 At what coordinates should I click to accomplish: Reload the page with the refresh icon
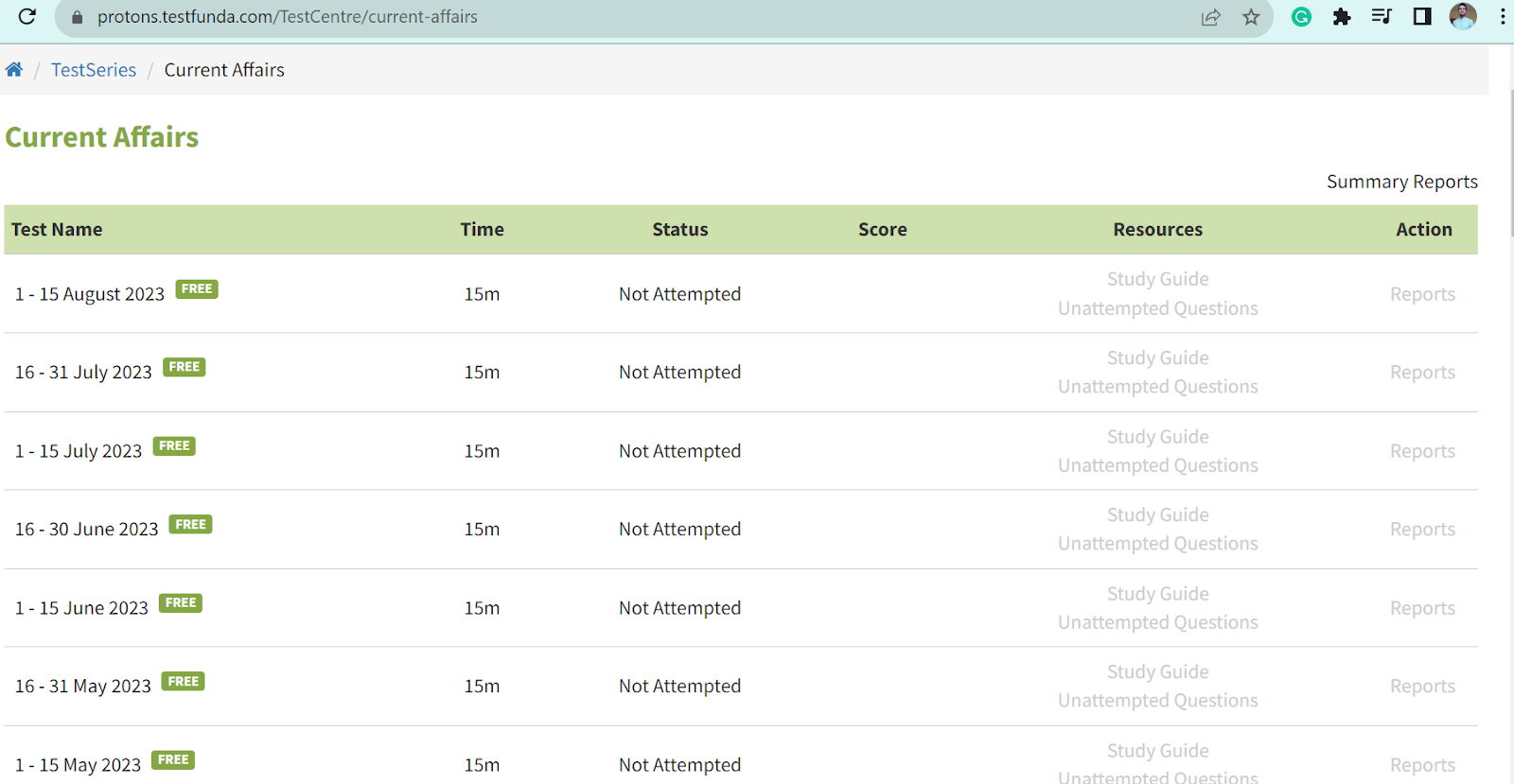pyautogui.click(x=27, y=17)
